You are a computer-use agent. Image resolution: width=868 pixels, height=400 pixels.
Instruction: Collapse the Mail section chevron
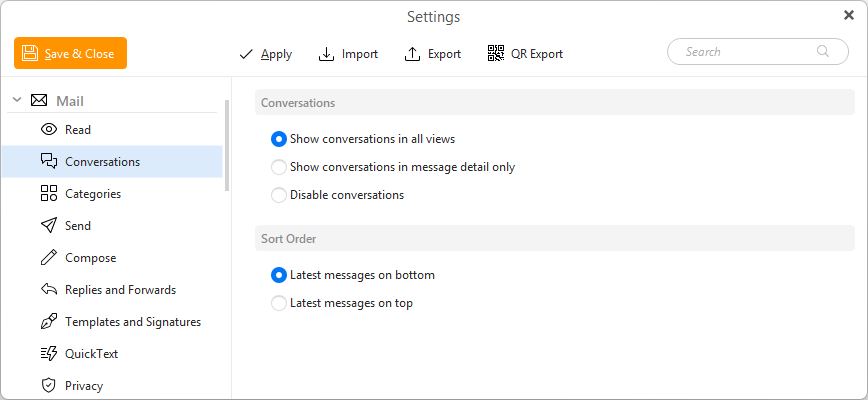[17, 100]
